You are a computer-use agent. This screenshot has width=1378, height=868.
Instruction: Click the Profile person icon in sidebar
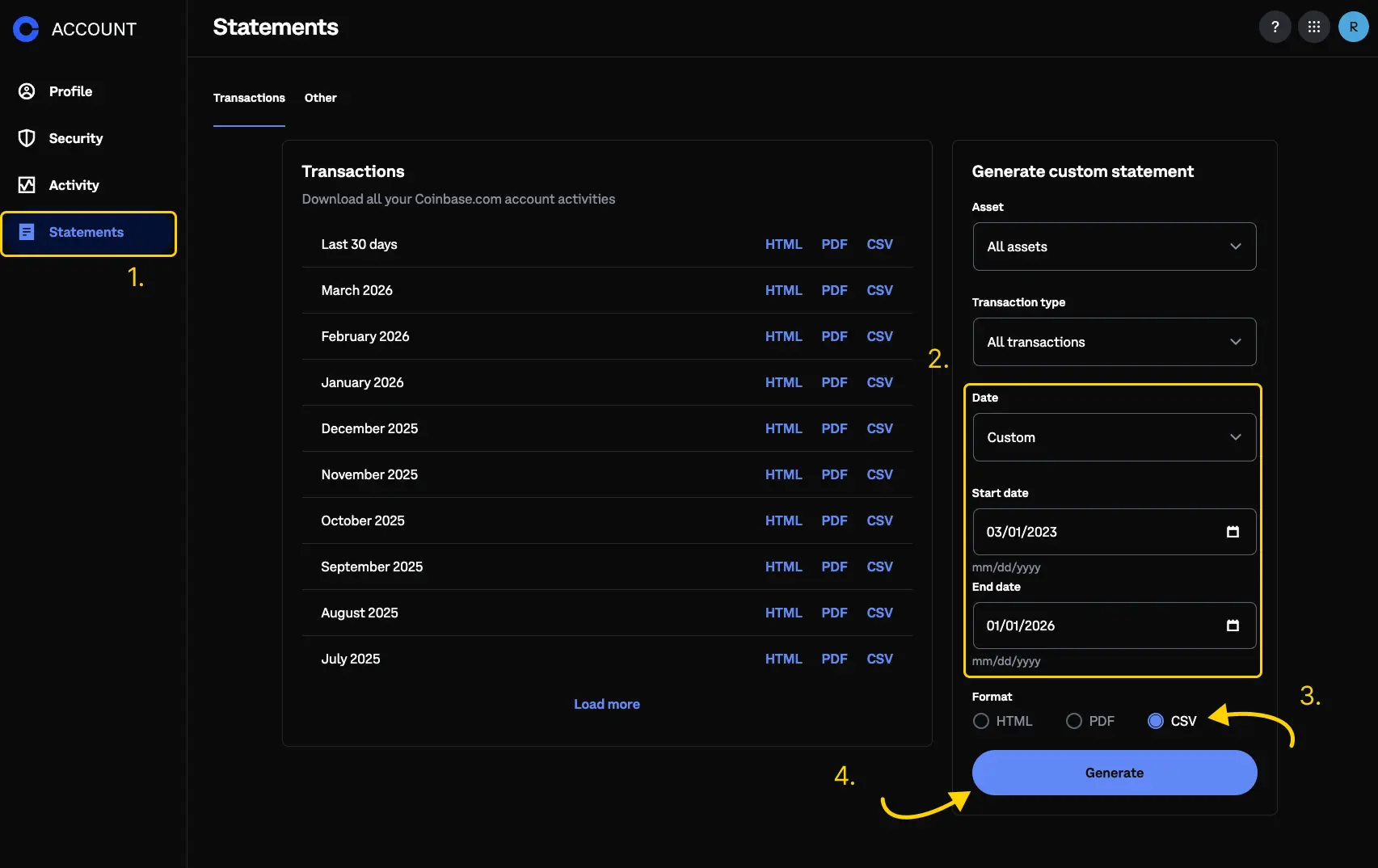[x=27, y=91]
